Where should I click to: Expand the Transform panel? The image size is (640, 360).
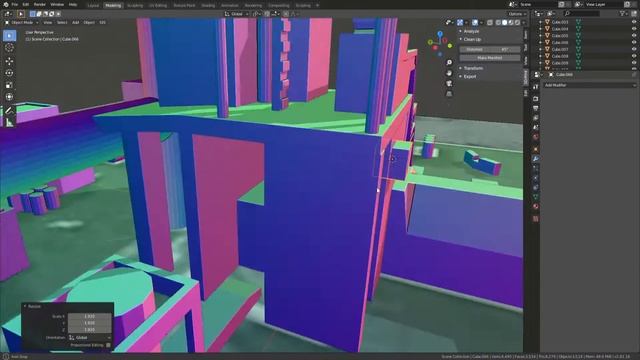click(473, 68)
